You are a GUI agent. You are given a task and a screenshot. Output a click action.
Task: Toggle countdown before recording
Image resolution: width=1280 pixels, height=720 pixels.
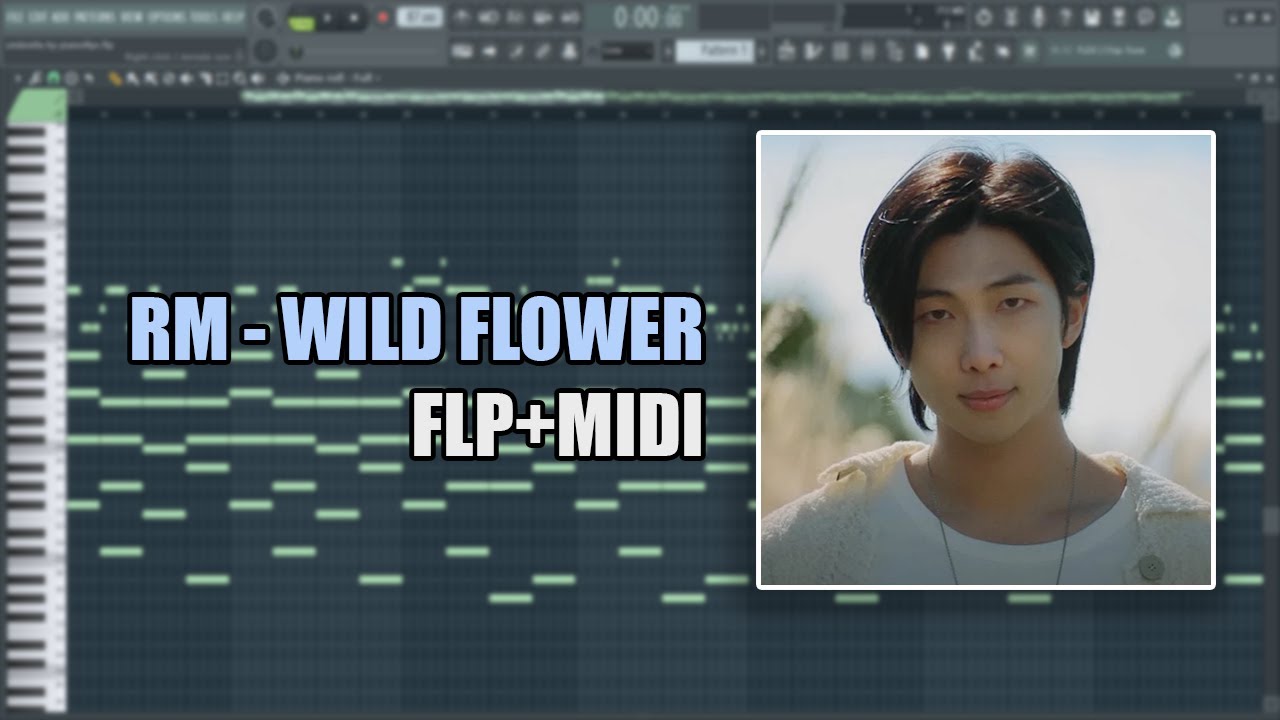tap(515, 17)
